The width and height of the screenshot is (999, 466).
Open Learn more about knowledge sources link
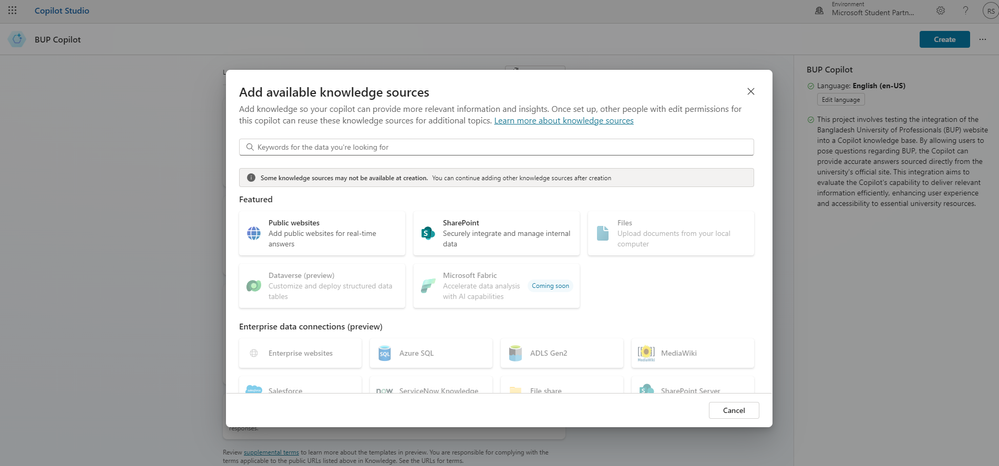coord(564,120)
